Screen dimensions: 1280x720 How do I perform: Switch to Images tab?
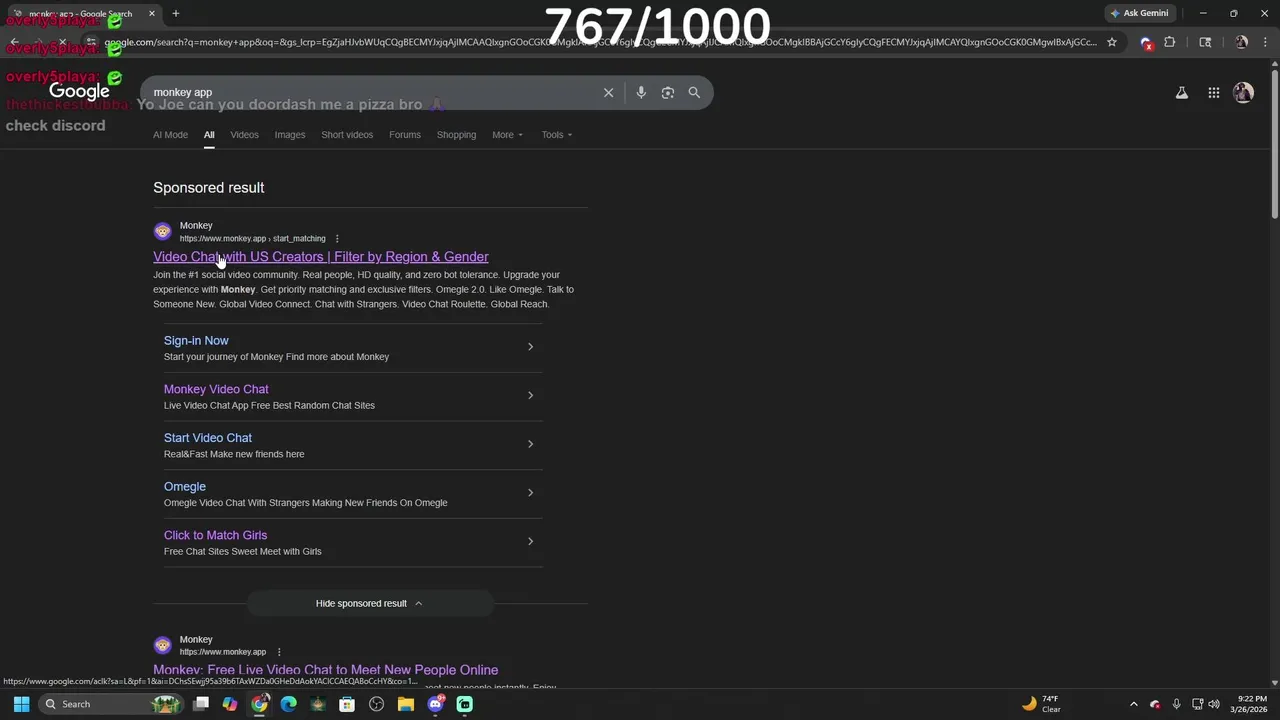(x=290, y=135)
